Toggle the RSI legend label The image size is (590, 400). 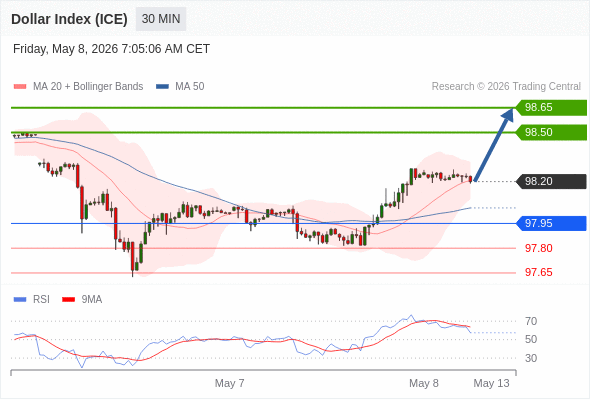click(x=41, y=300)
